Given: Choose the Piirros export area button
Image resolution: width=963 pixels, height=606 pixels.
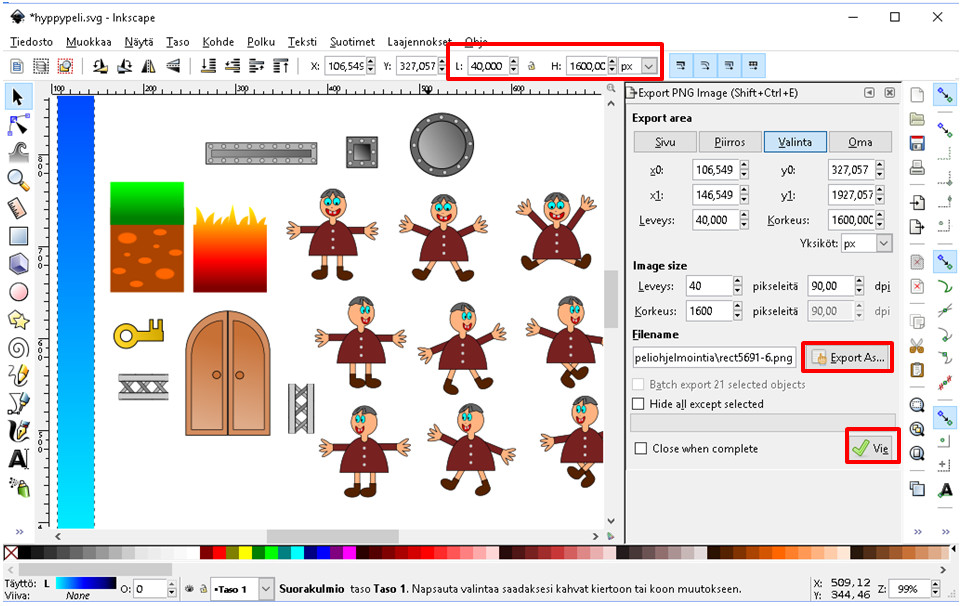Looking at the screenshot, I should point(729,142).
